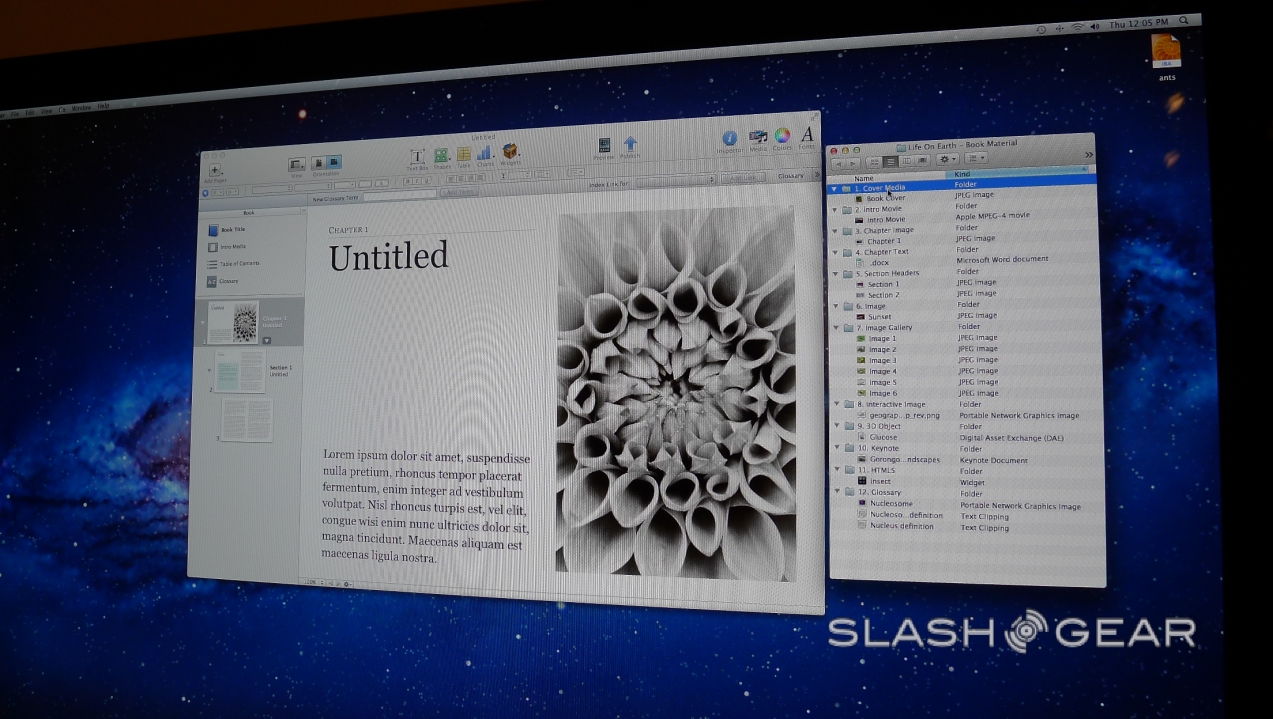Click the Charts toolbar icon
1273x719 pixels.
486,154
